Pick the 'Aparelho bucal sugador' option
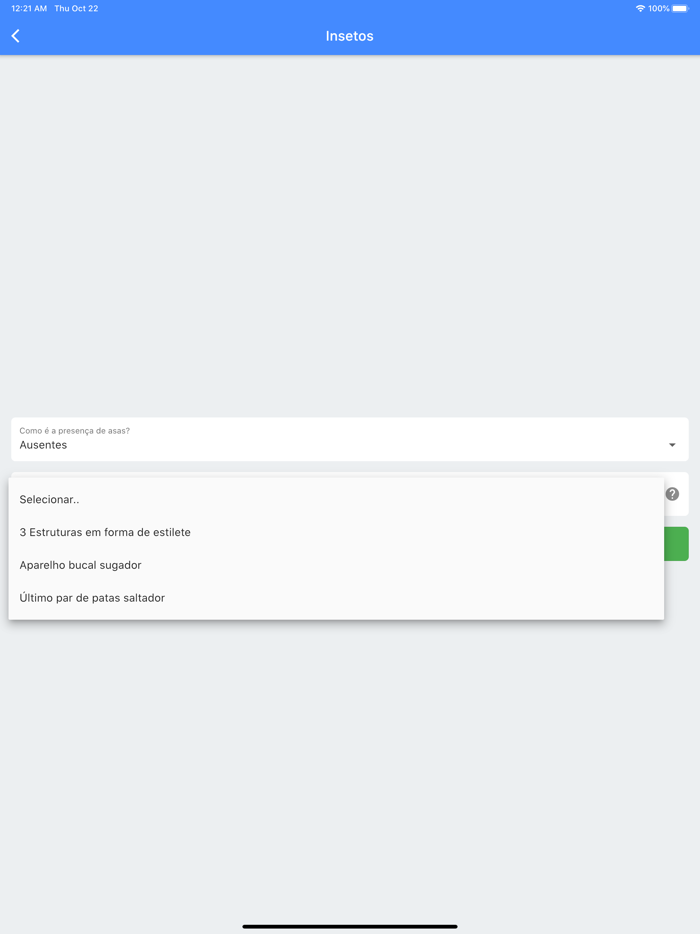 [x=81, y=565]
